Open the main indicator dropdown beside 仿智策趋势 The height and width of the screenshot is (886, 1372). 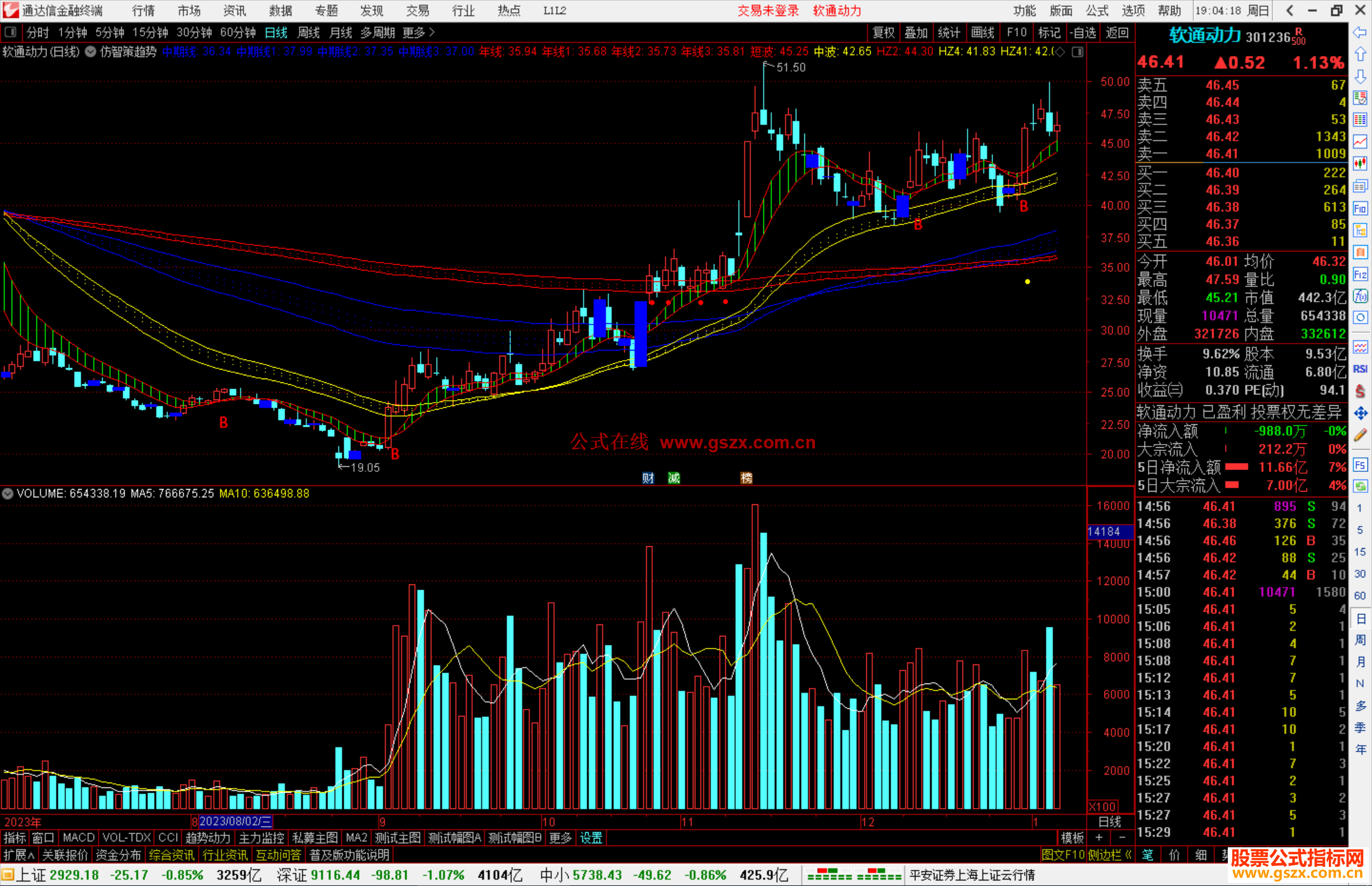91,51
